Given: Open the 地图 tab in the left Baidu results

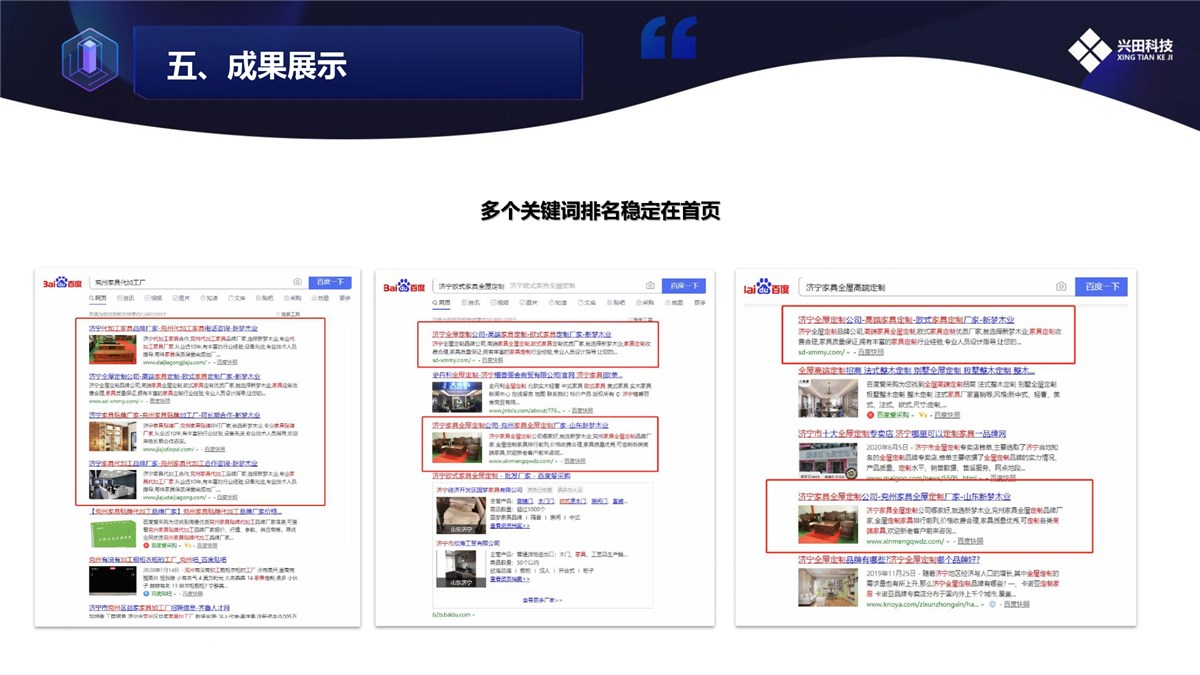Looking at the screenshot, I should coord(293,298).
